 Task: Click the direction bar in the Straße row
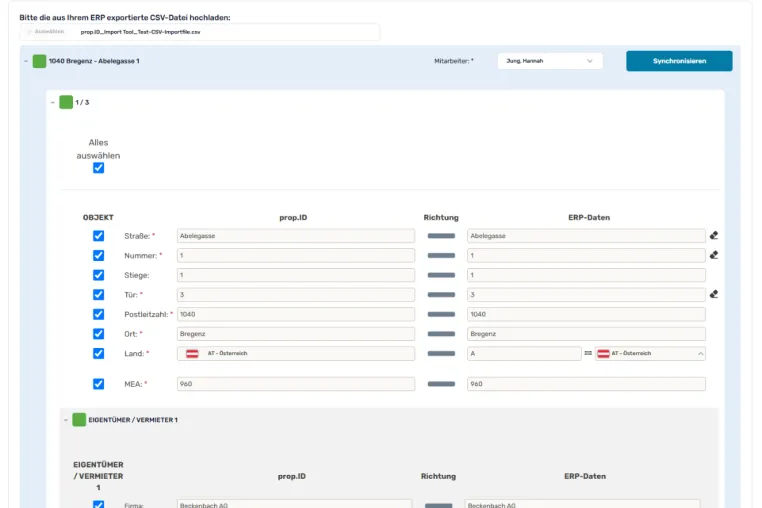pos(441,236)
